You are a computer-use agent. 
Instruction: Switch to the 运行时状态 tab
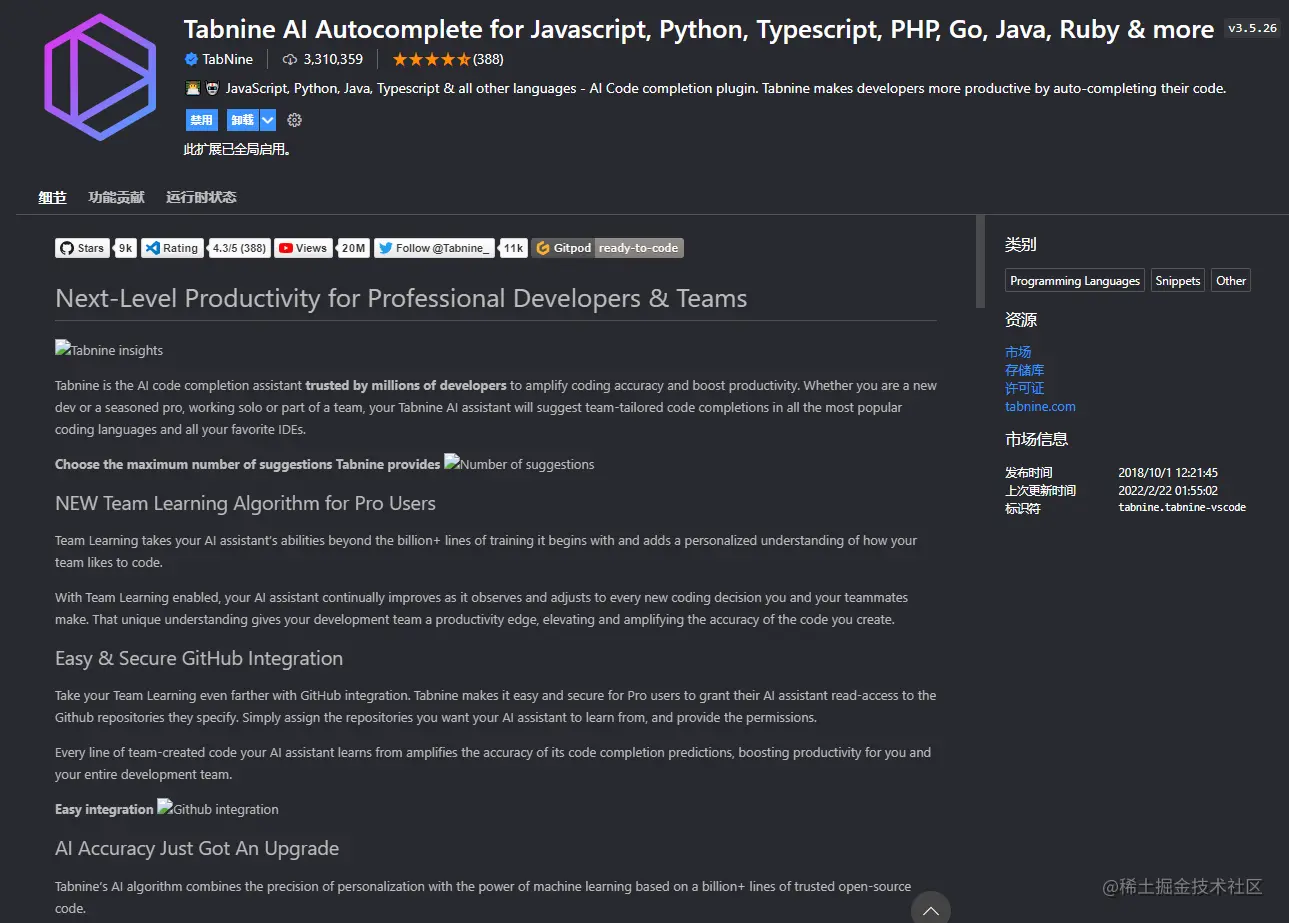[x=202, y=197]
